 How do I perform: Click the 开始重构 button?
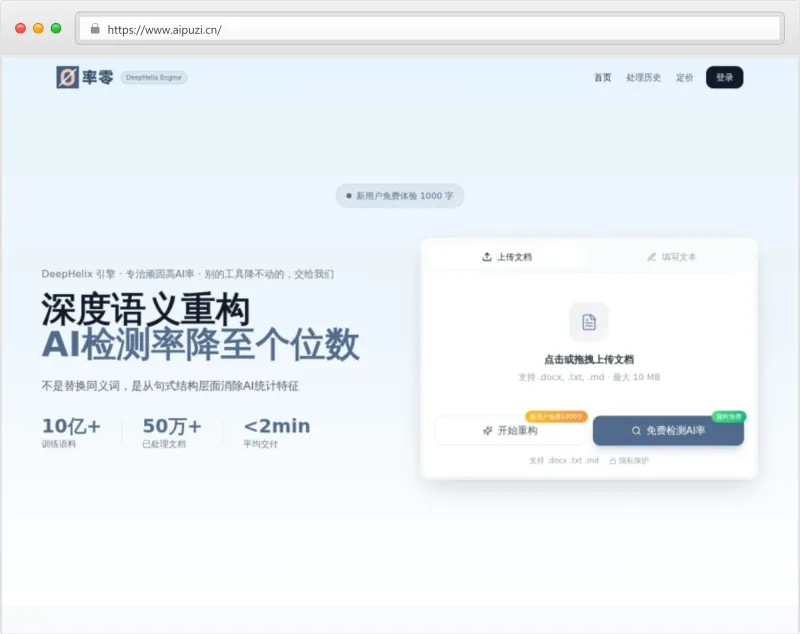click(510, 430)
